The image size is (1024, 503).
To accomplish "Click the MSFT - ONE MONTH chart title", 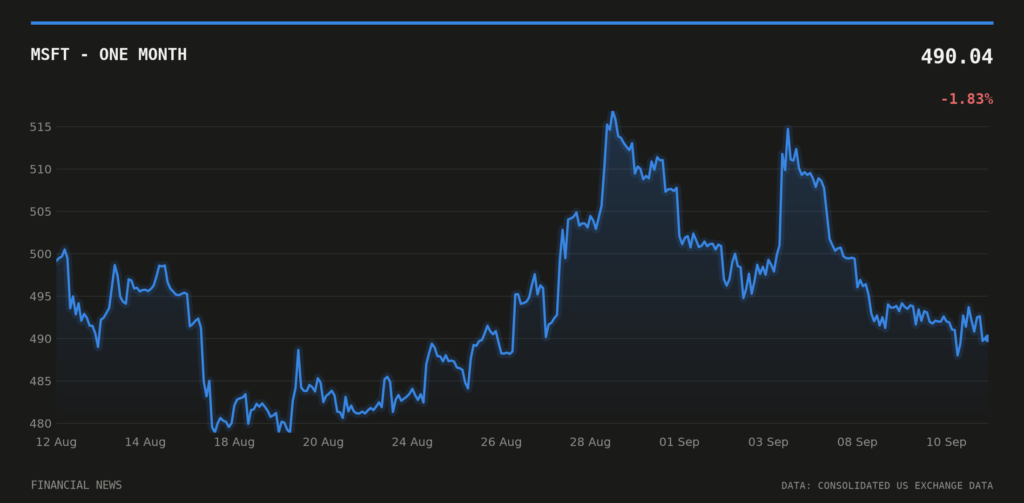I will tap(108, 55).
